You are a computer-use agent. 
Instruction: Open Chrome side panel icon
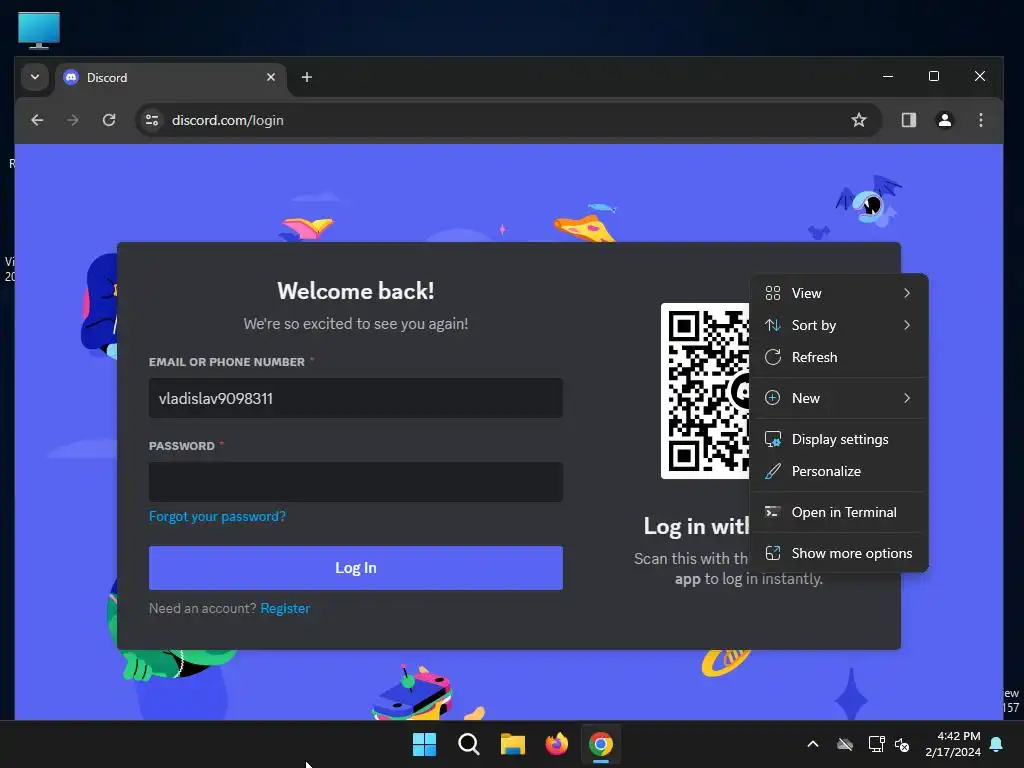tap(908, 120)
